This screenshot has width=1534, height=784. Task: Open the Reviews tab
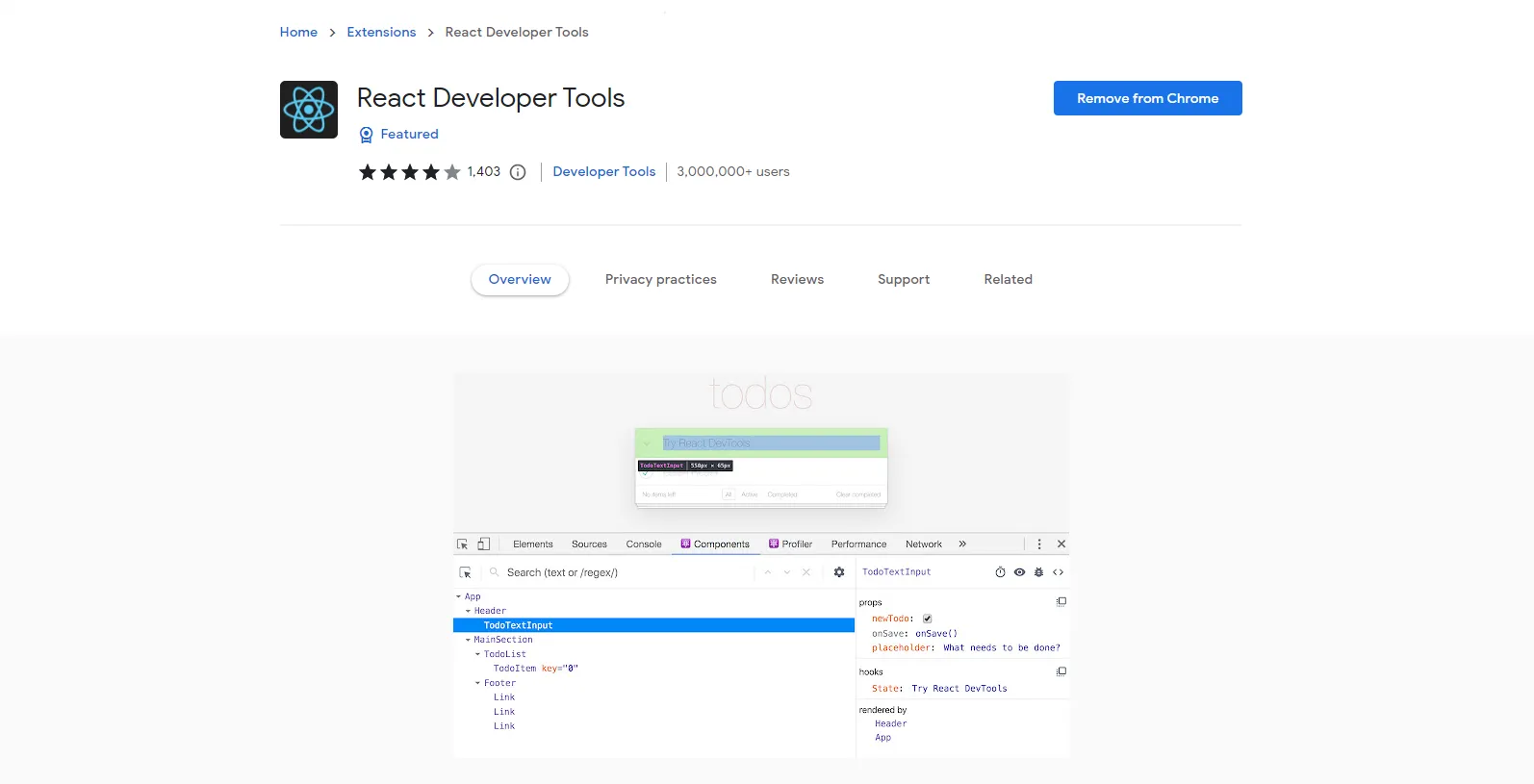click(797, 280)
